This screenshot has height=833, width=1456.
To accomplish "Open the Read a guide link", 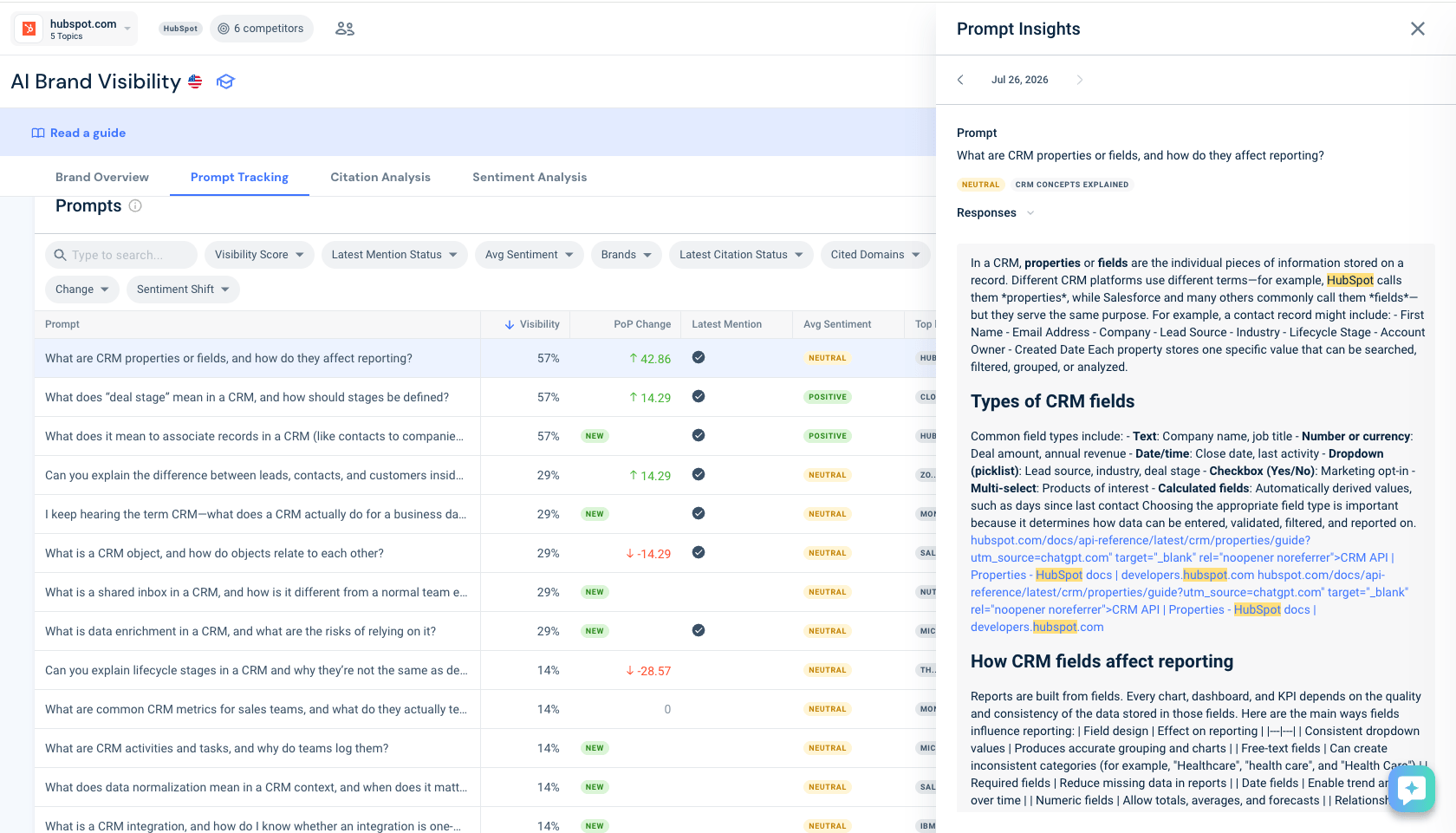I will click(x=79, y=133).
